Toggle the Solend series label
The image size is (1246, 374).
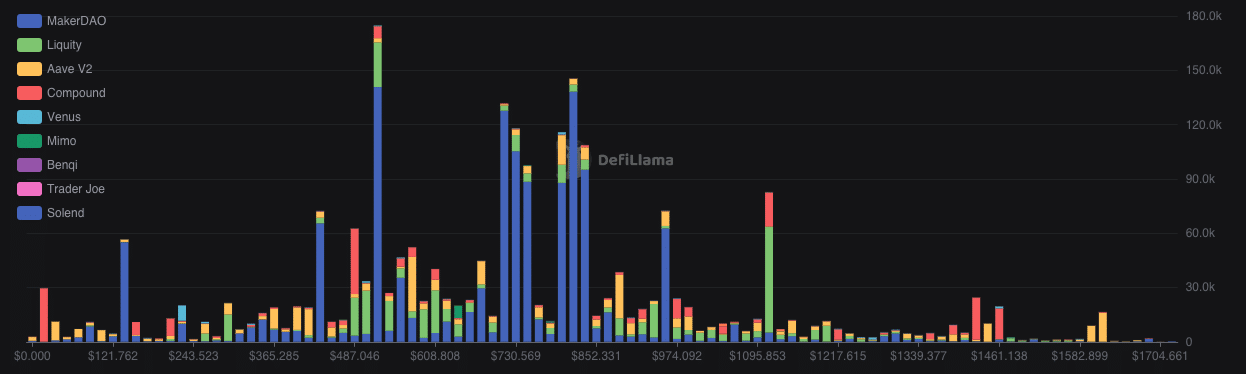66,213
